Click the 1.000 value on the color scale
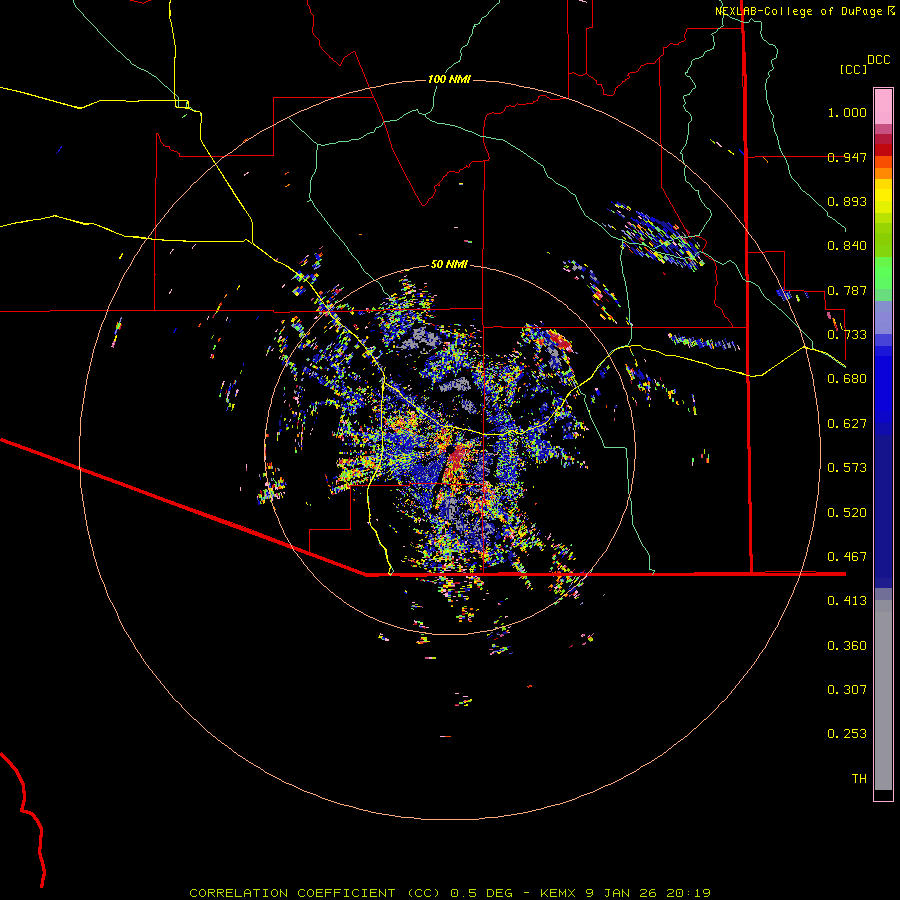 (x=847, y=112)
